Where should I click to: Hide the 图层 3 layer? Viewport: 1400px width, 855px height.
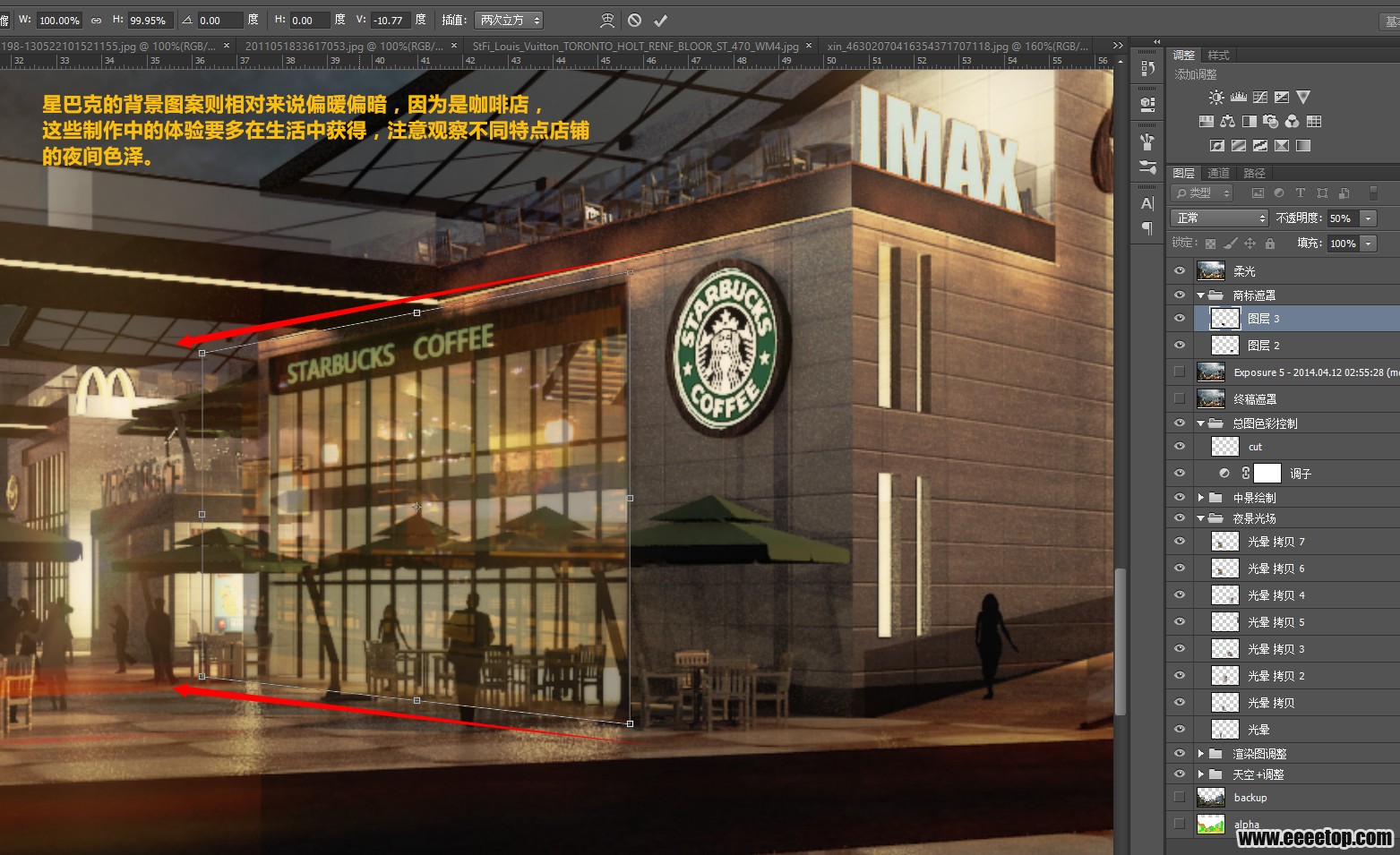[x=1179, y=318]
